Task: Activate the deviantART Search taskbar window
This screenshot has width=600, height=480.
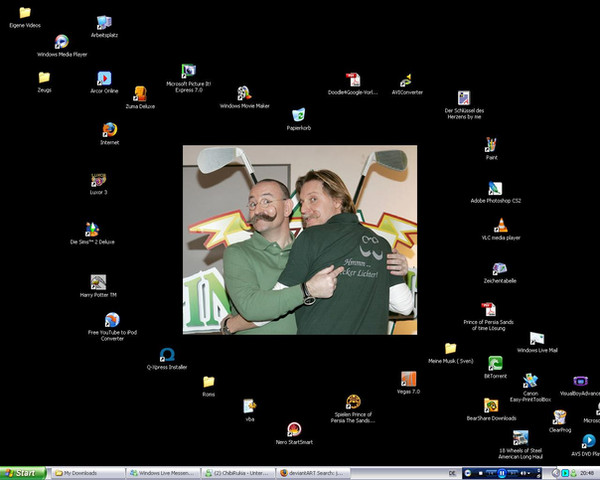Action: click(310, 472)
